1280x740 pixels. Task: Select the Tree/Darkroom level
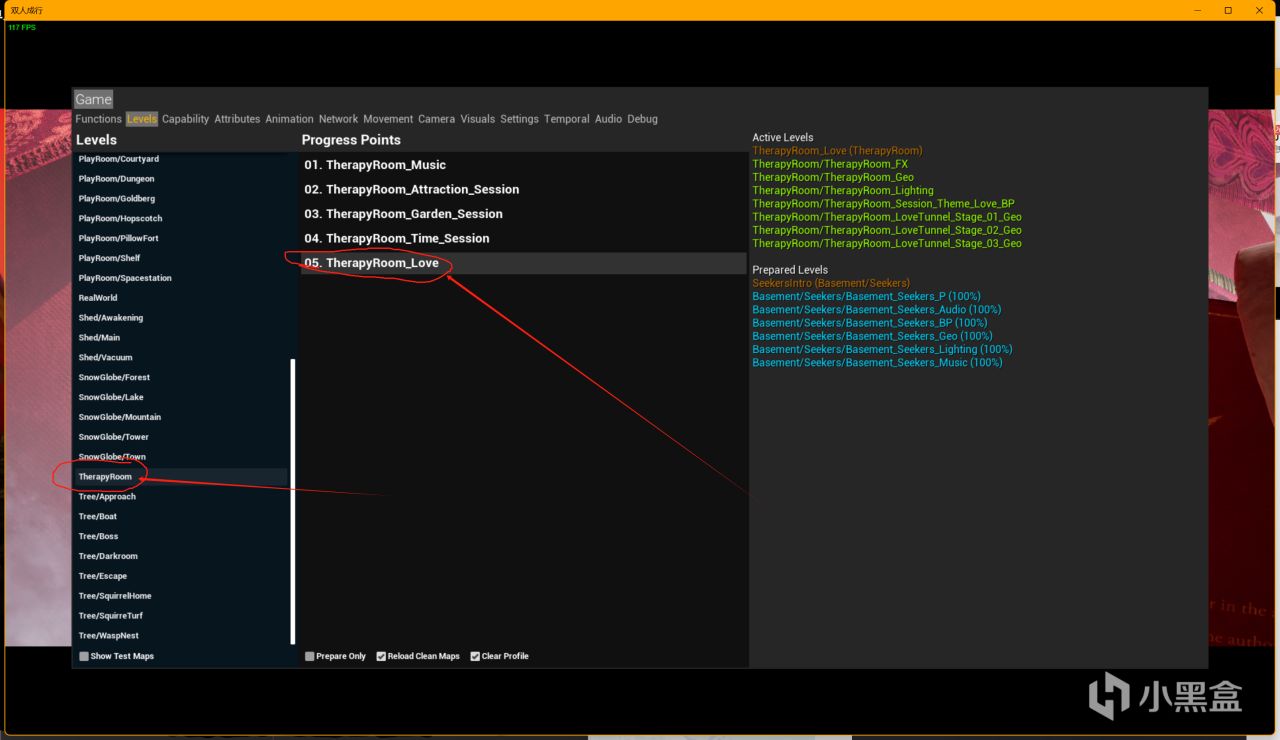pyautogui.click(x=182, y=556)
